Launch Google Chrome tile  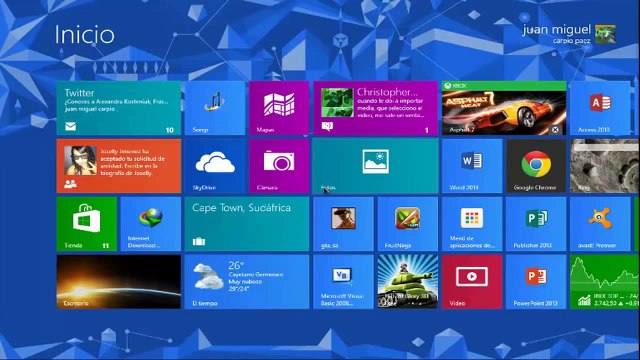536,166
